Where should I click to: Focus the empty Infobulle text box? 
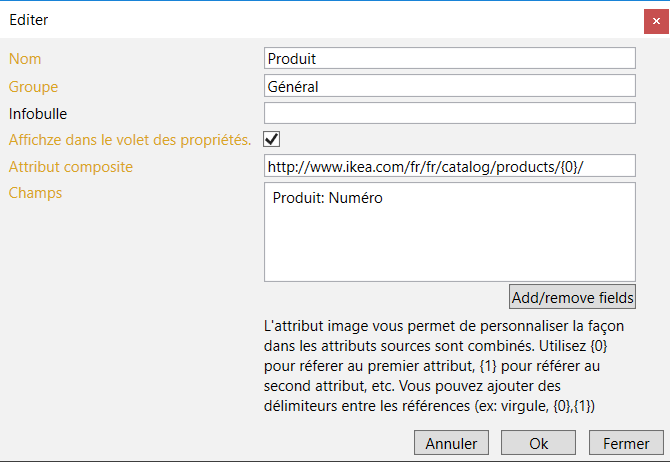click(x=450, y=113)
